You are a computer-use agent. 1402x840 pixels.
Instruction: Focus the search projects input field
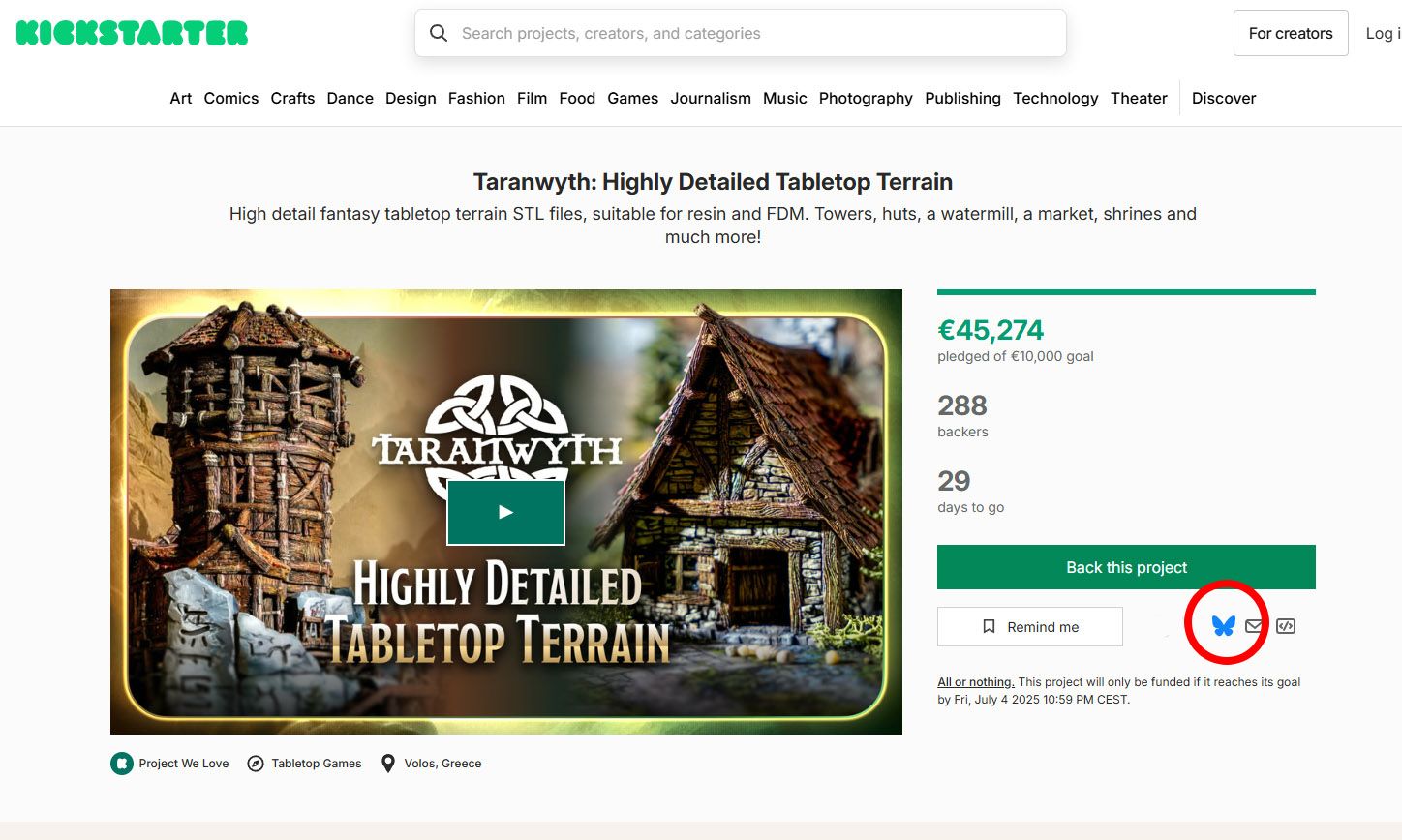point(741,33)
